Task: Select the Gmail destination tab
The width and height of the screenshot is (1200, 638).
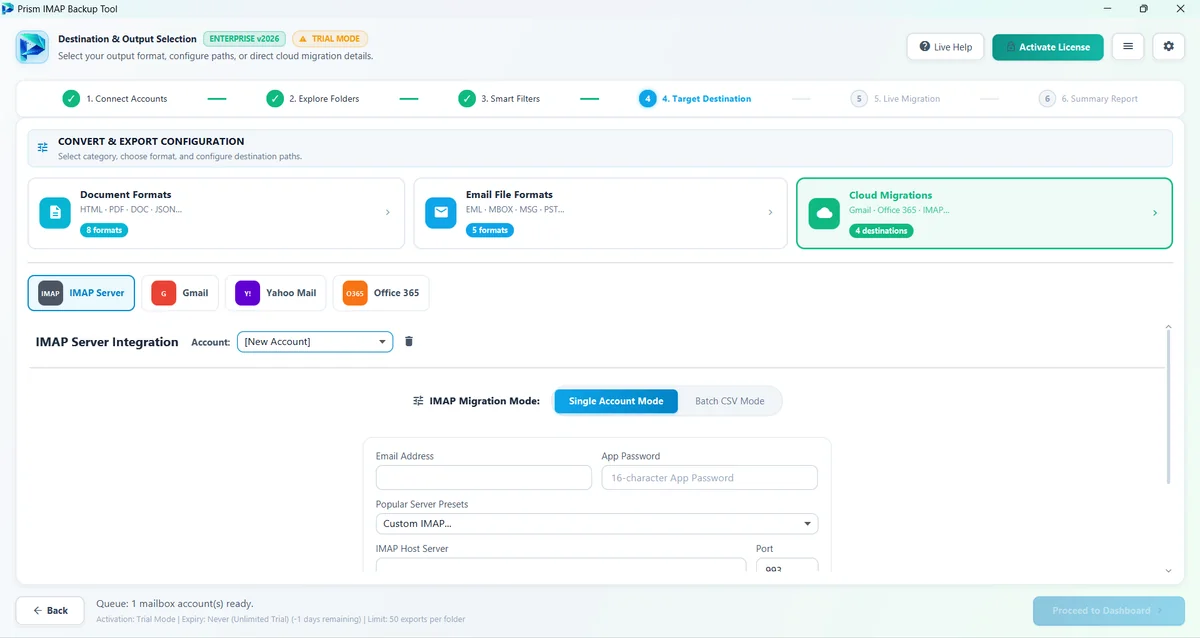Action: tap(181, 293)
